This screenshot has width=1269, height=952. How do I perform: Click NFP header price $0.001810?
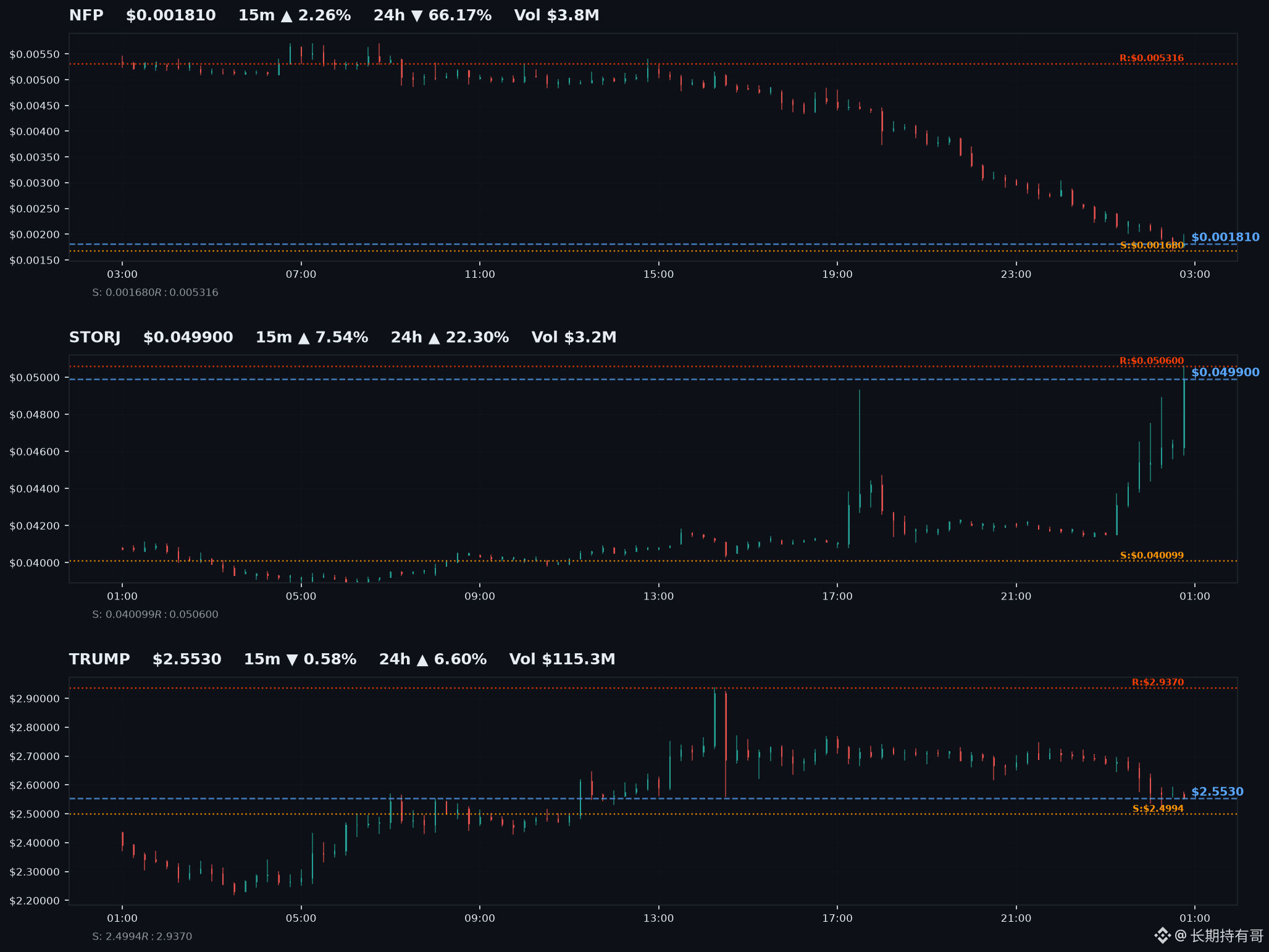point(171,15)
